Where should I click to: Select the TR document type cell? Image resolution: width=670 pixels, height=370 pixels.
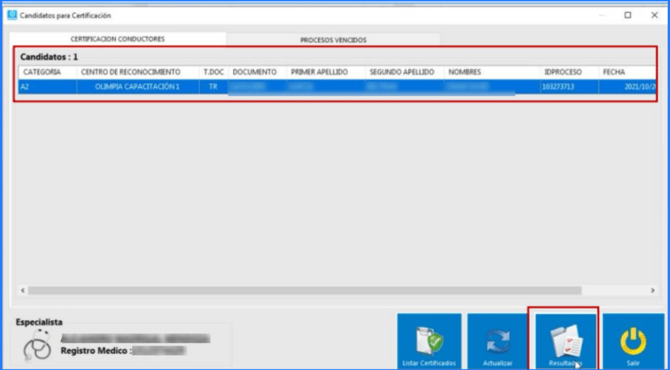(x=214, y=87)
